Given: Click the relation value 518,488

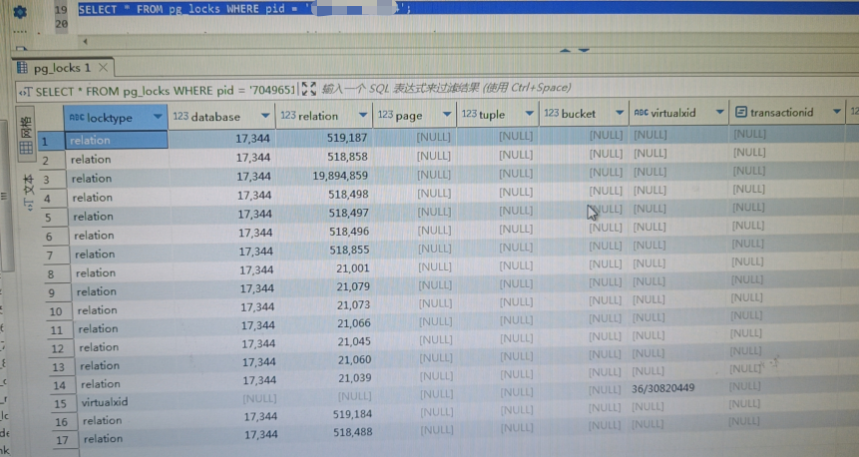Looking at the screenshot, I should click(352, 432).
